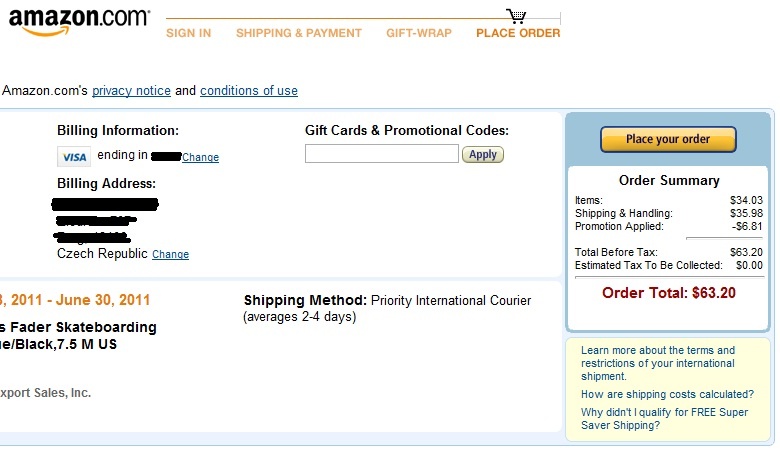Click the VISA card icon
Image resolution: width=780 pixels, height=459 pixels.
click(x=73, y=157)
